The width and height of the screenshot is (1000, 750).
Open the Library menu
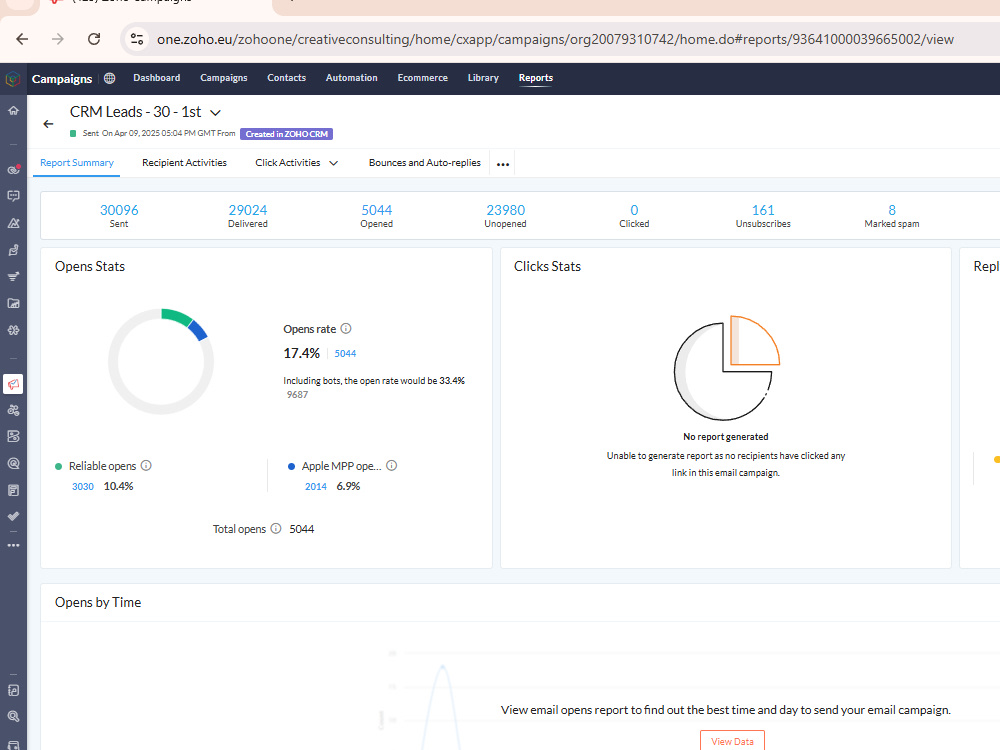pyautogui.click(x=483, y=78)
